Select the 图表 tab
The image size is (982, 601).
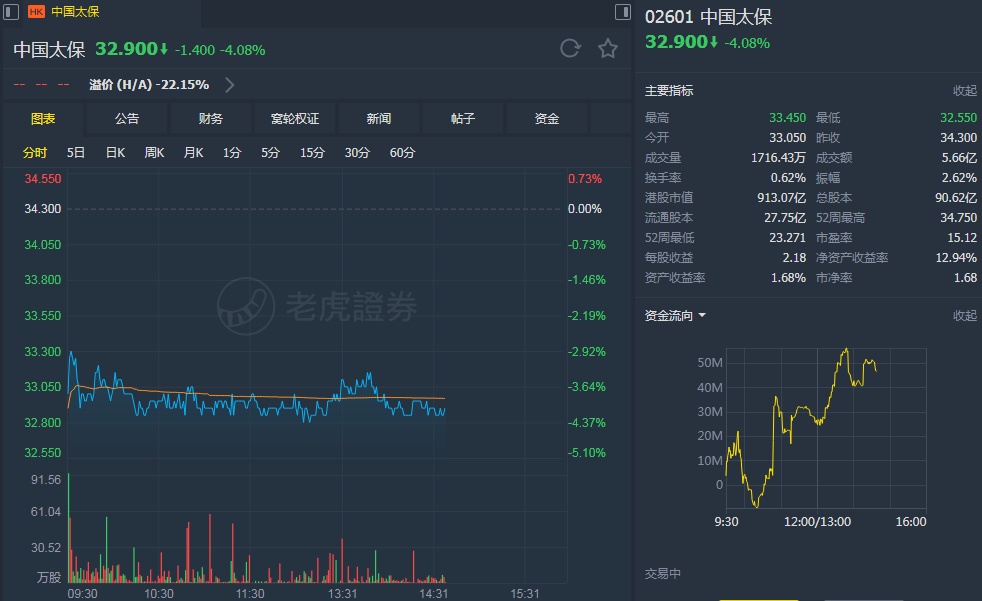[43, 119]
